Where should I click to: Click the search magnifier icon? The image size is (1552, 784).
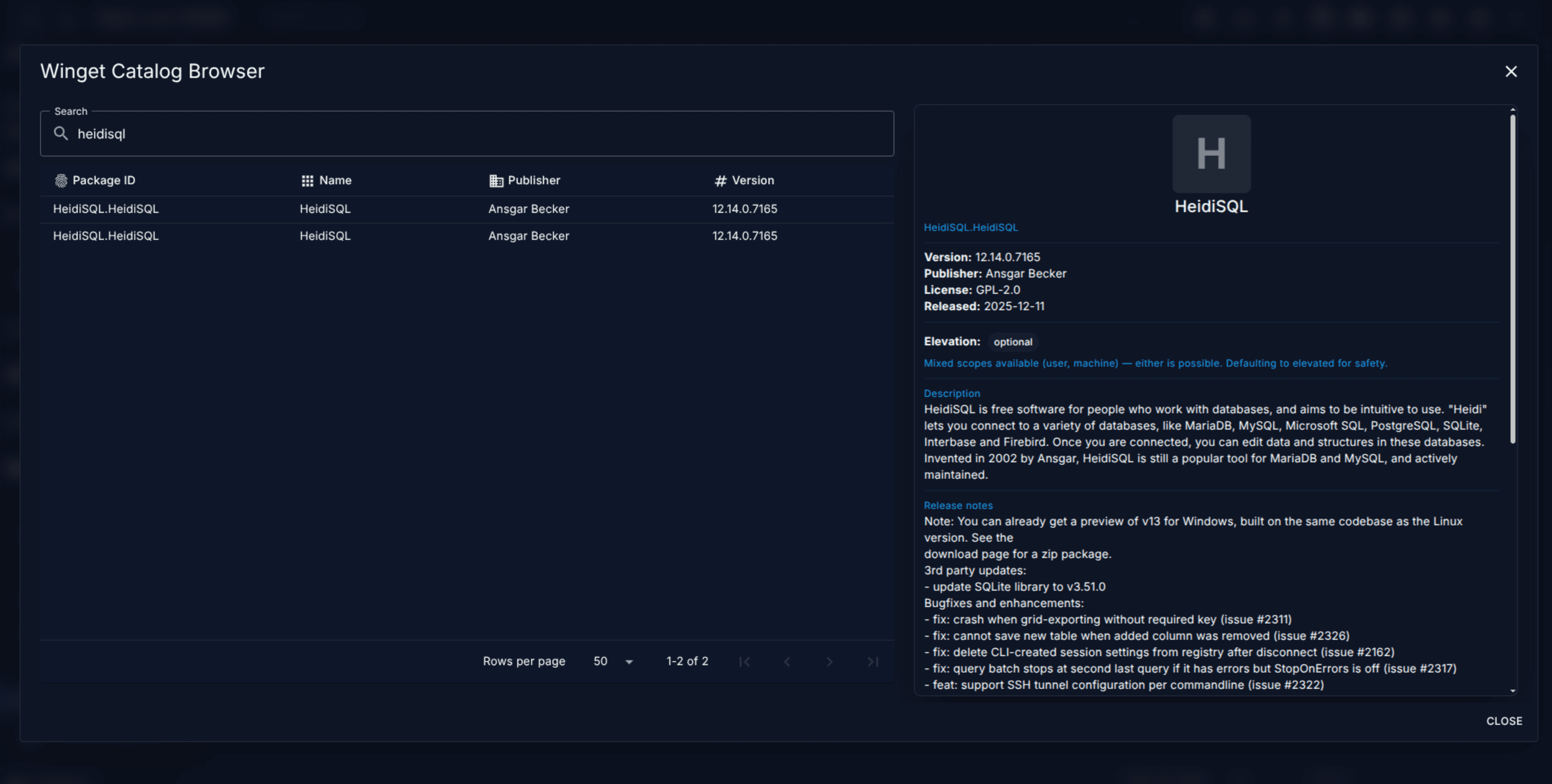click(x=61, y=133)
